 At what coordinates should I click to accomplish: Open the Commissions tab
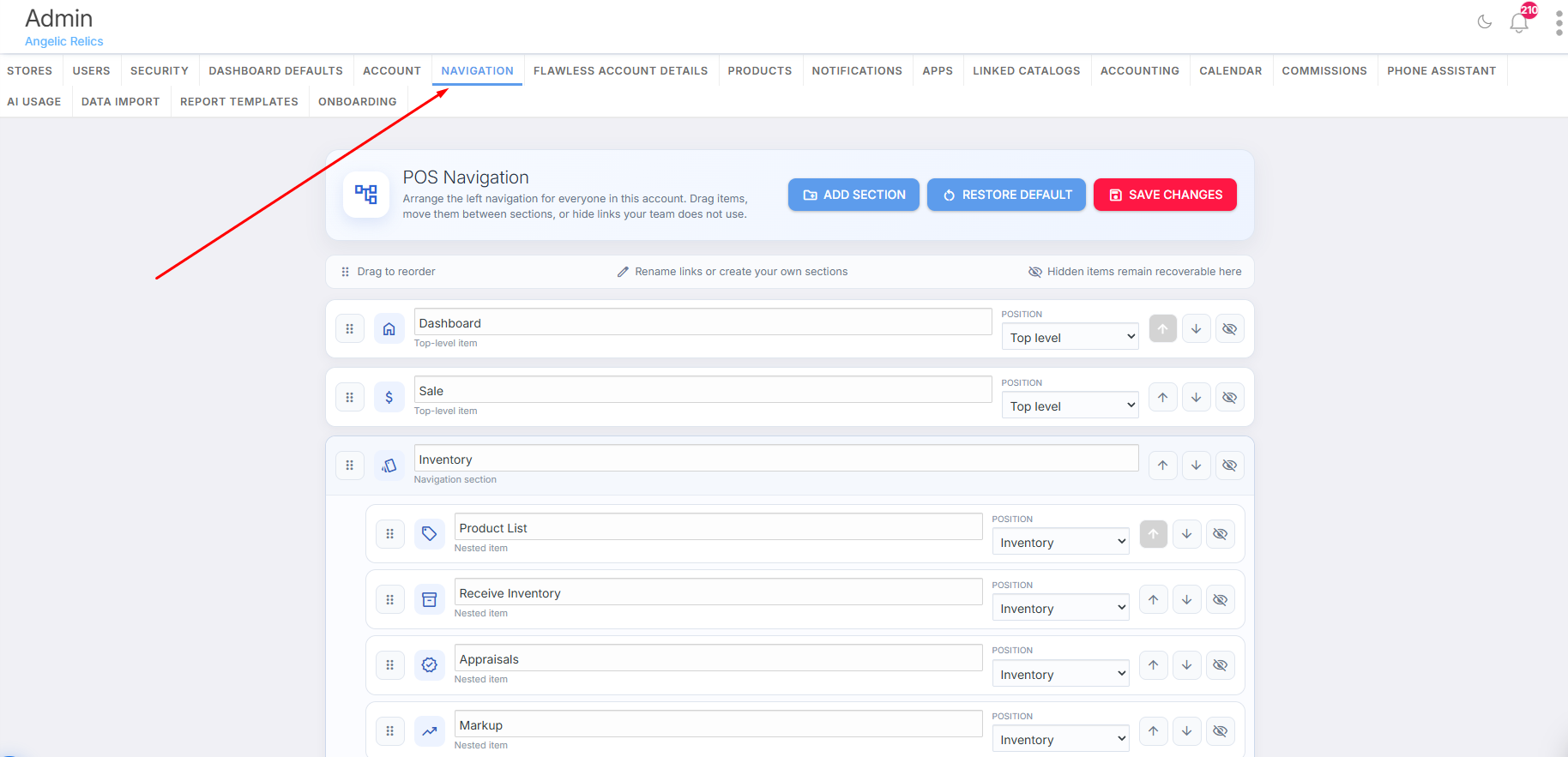(1324, 70)
